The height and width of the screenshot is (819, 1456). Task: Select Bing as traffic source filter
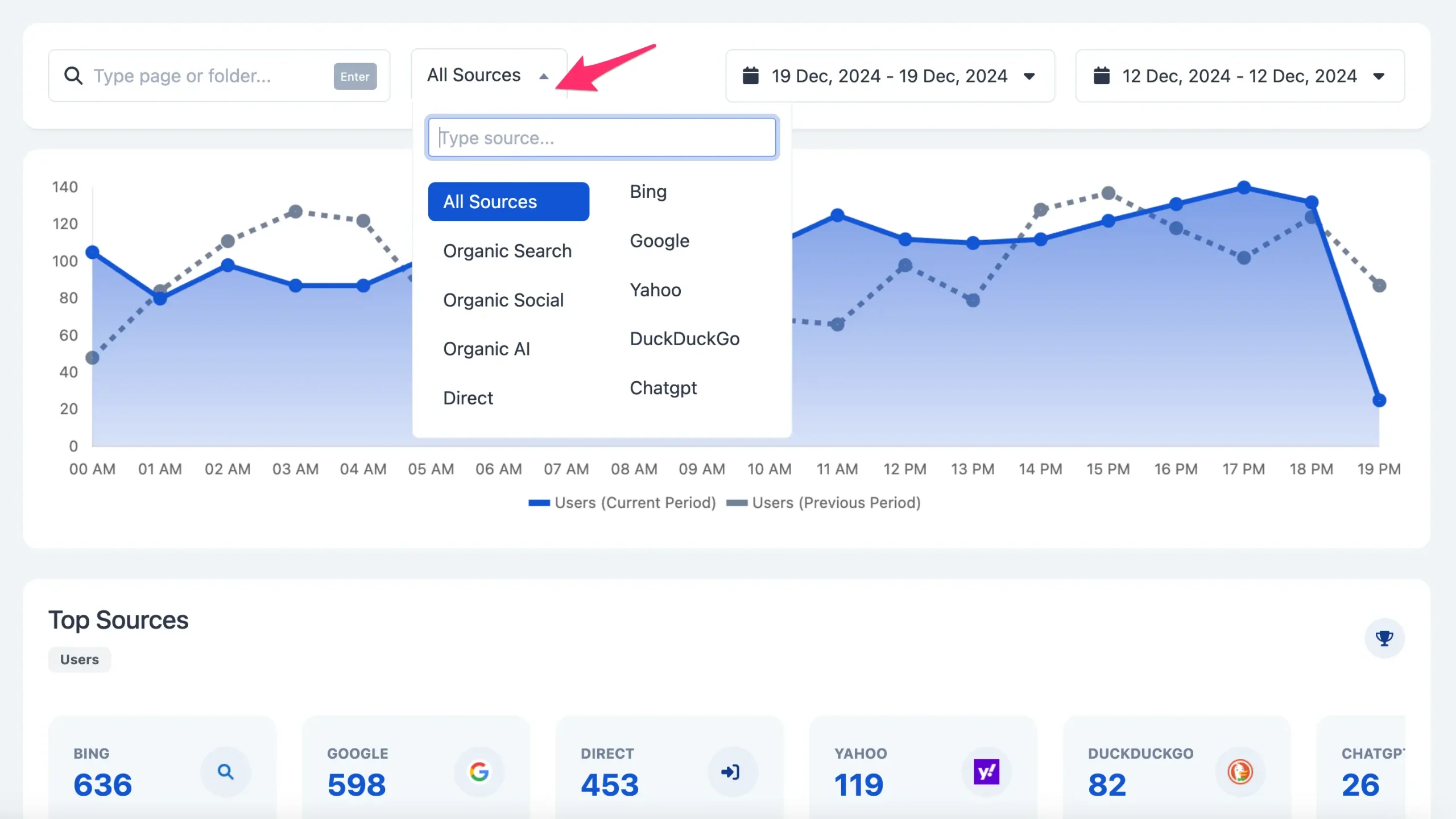648,190
